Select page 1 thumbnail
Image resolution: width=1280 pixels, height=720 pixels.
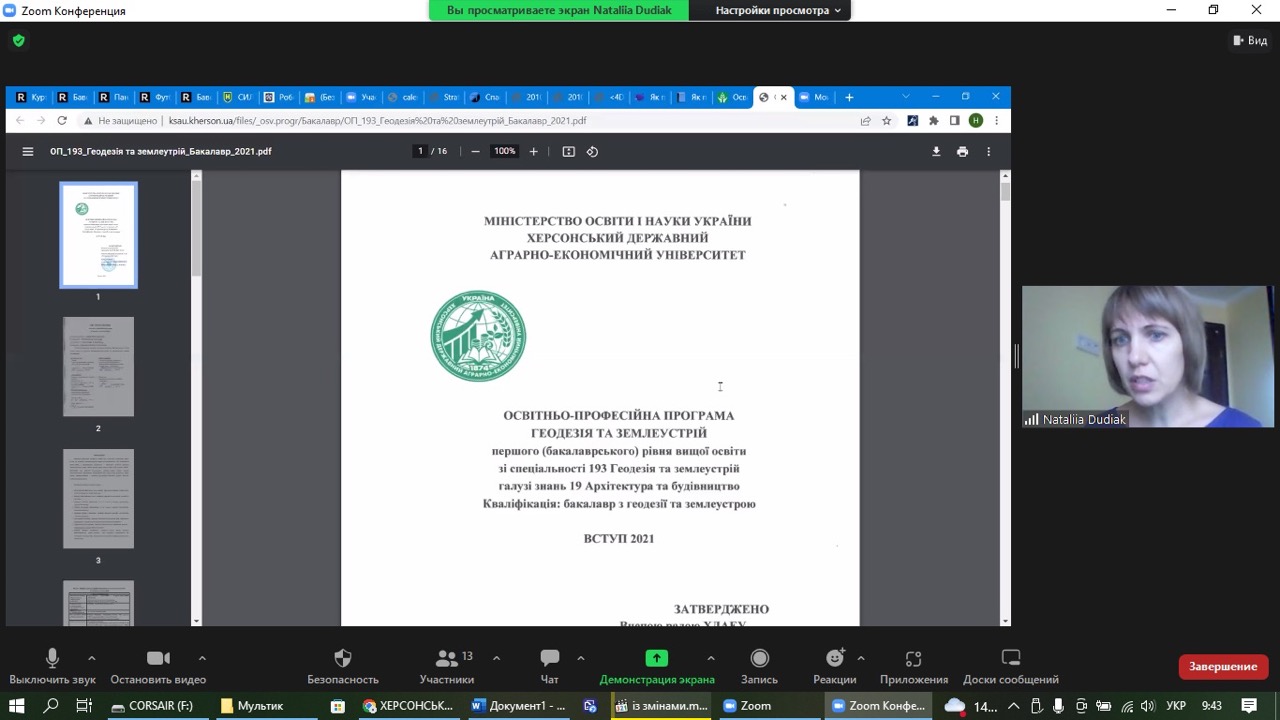98,235
